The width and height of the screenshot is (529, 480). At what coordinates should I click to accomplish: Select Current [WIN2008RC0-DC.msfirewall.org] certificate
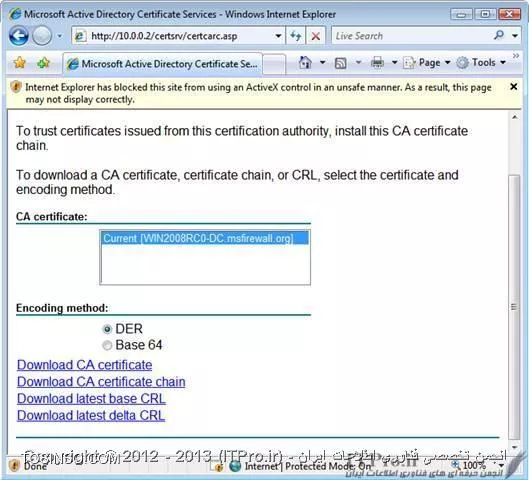click(205, 238)
